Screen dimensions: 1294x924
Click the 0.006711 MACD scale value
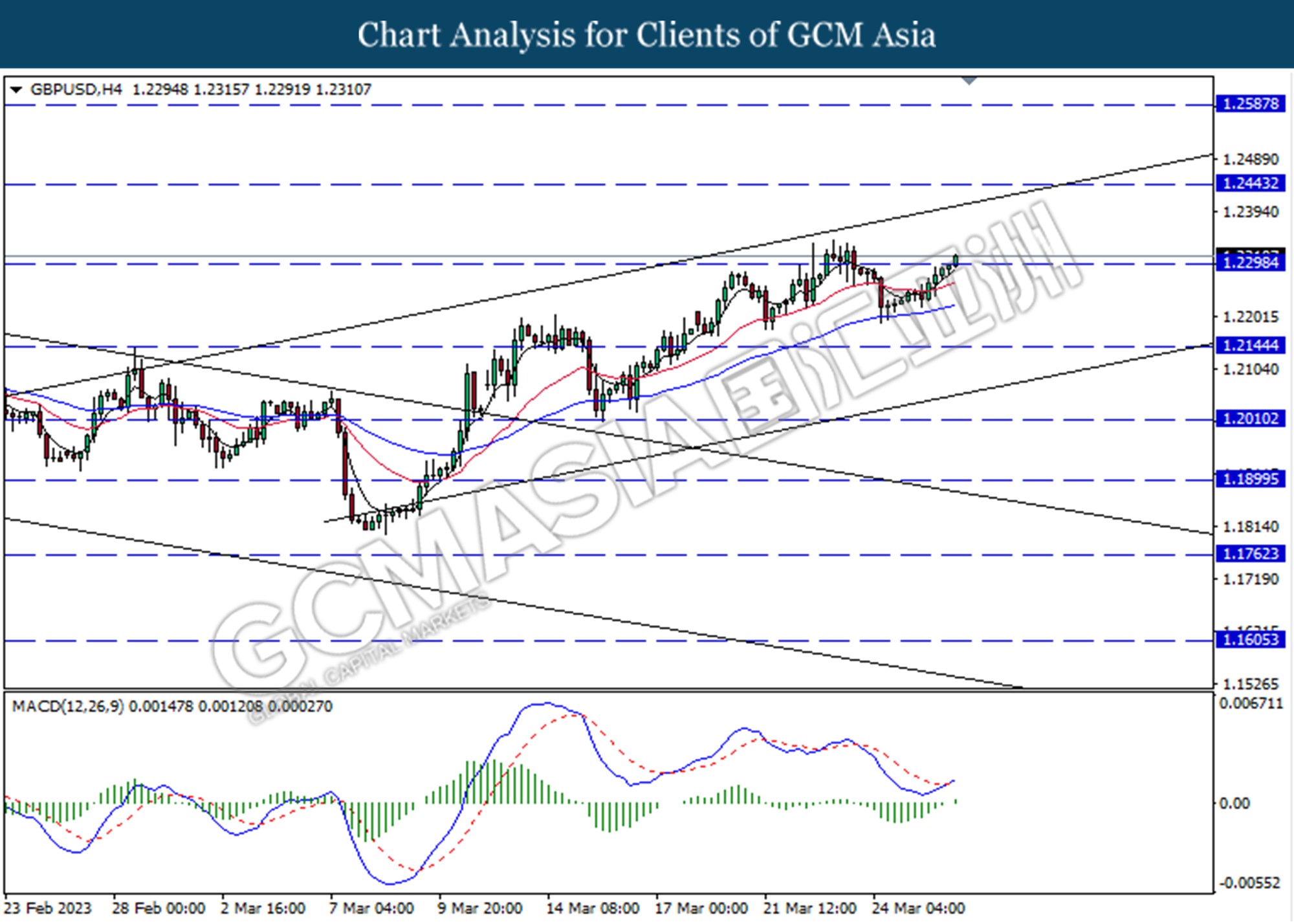[x=1251, y=703]
